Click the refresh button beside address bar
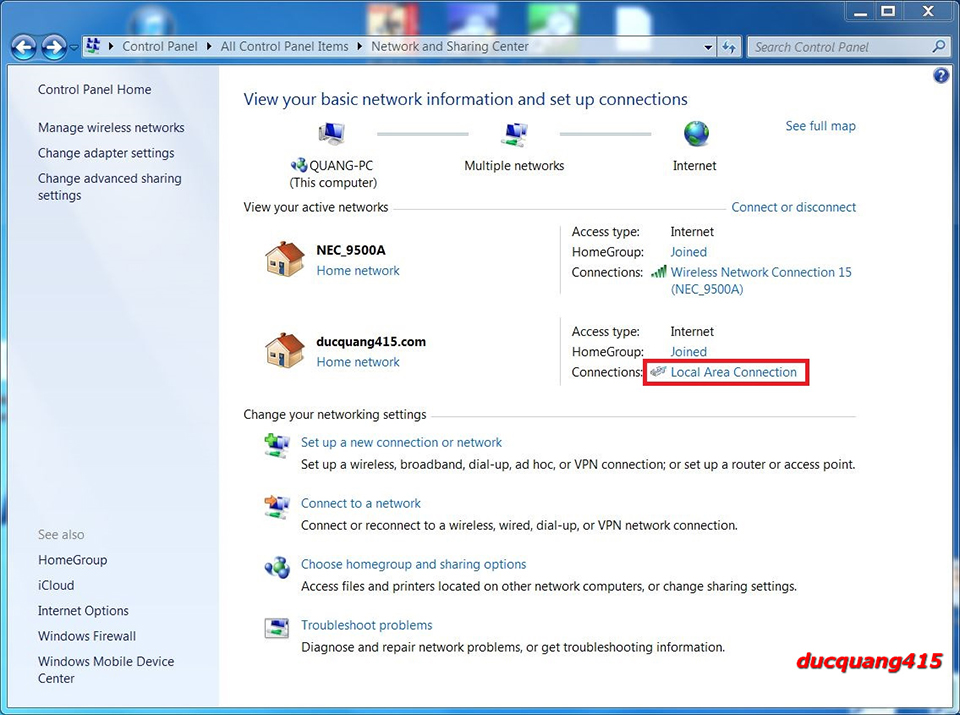 coord(729,47)
